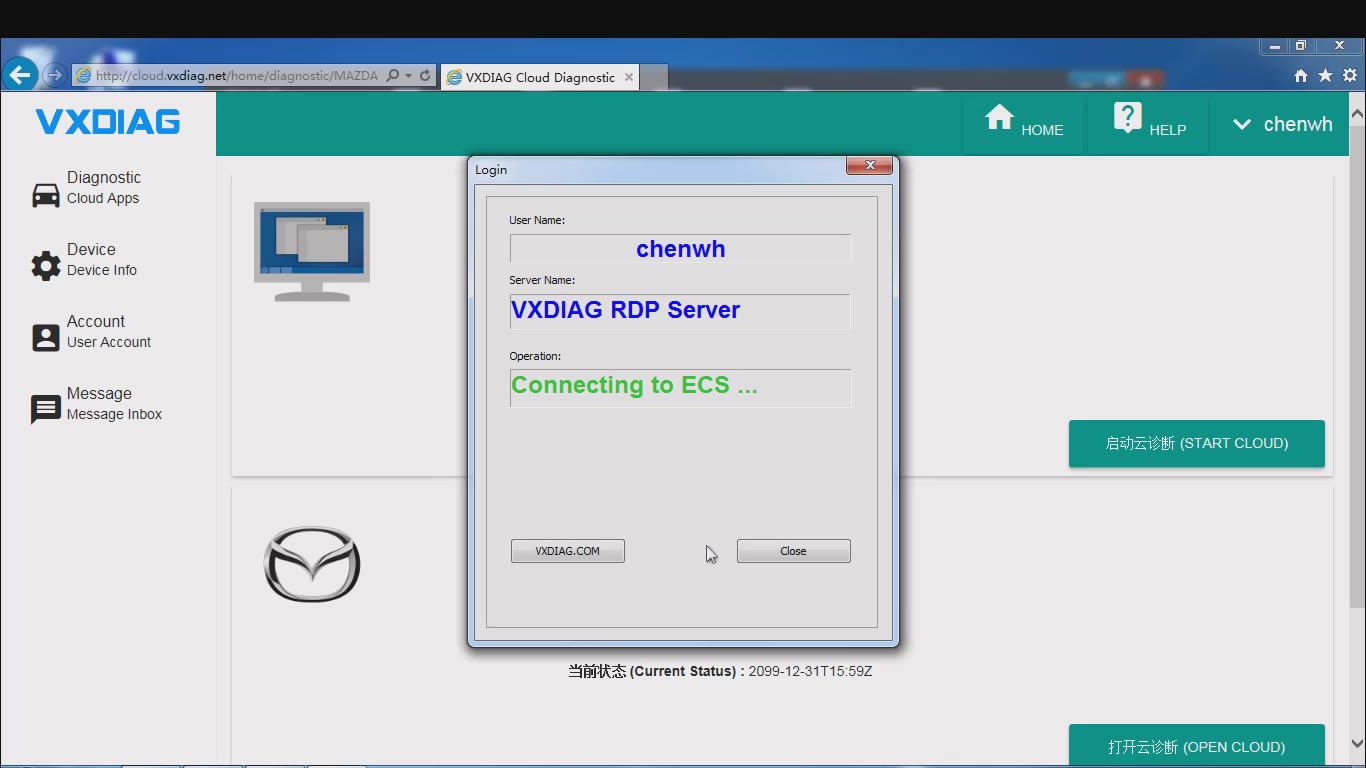Open browser home via house icon

pos(1300,75)
